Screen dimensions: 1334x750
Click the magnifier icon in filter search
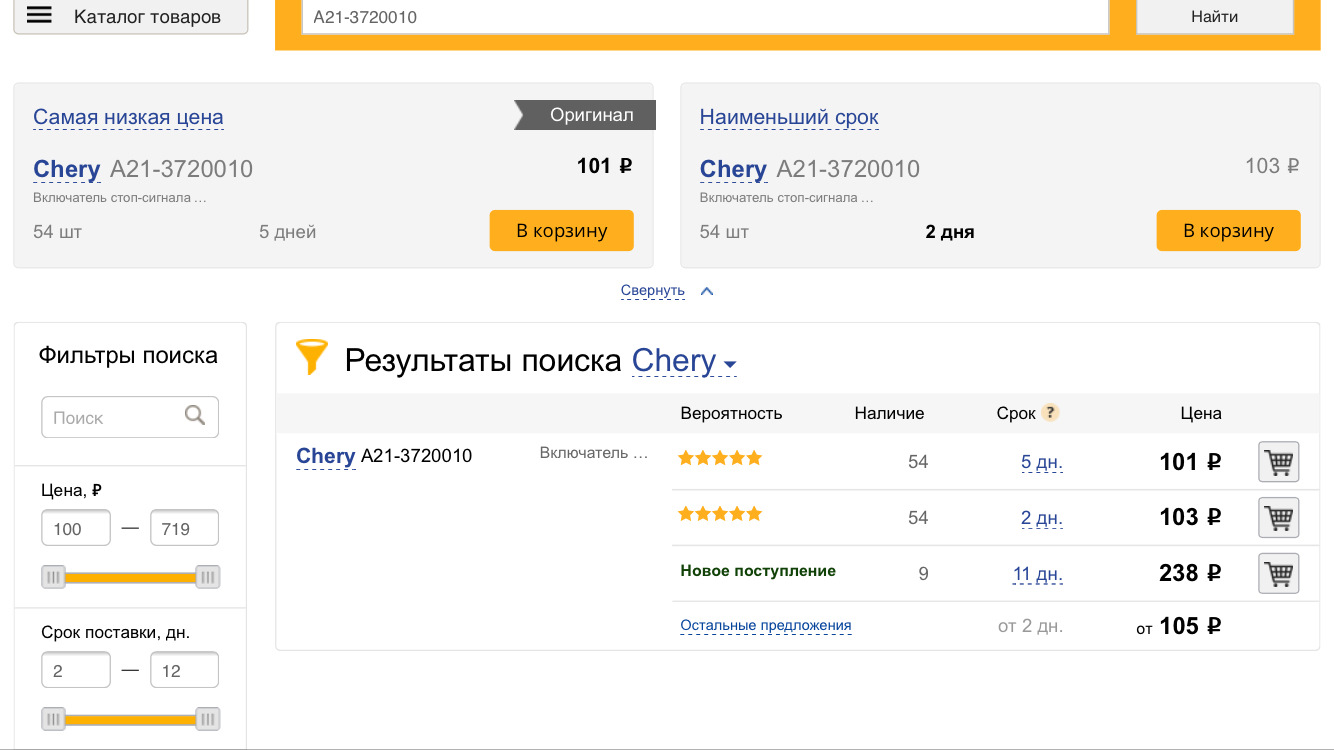[x=196, y=415]
